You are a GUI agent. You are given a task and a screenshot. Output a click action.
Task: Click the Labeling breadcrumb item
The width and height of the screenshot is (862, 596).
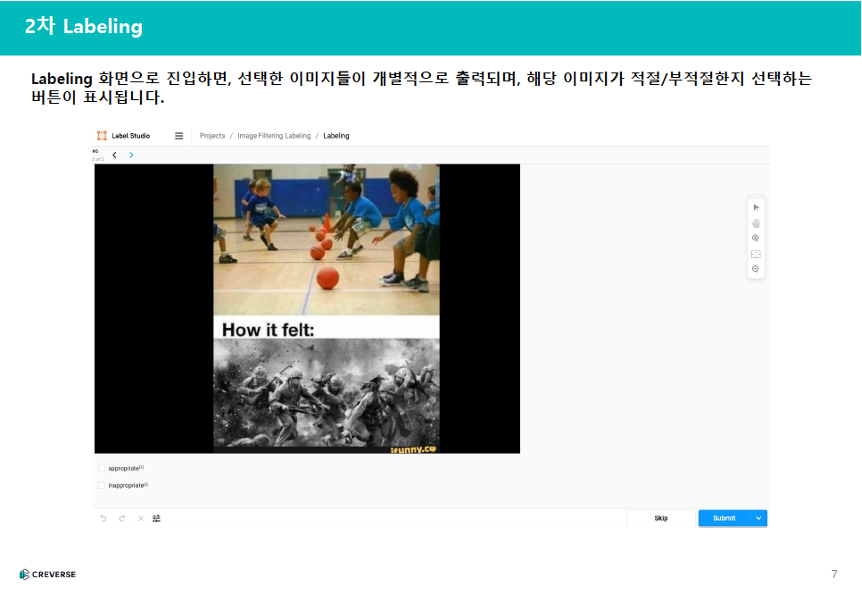pos(336,136)
